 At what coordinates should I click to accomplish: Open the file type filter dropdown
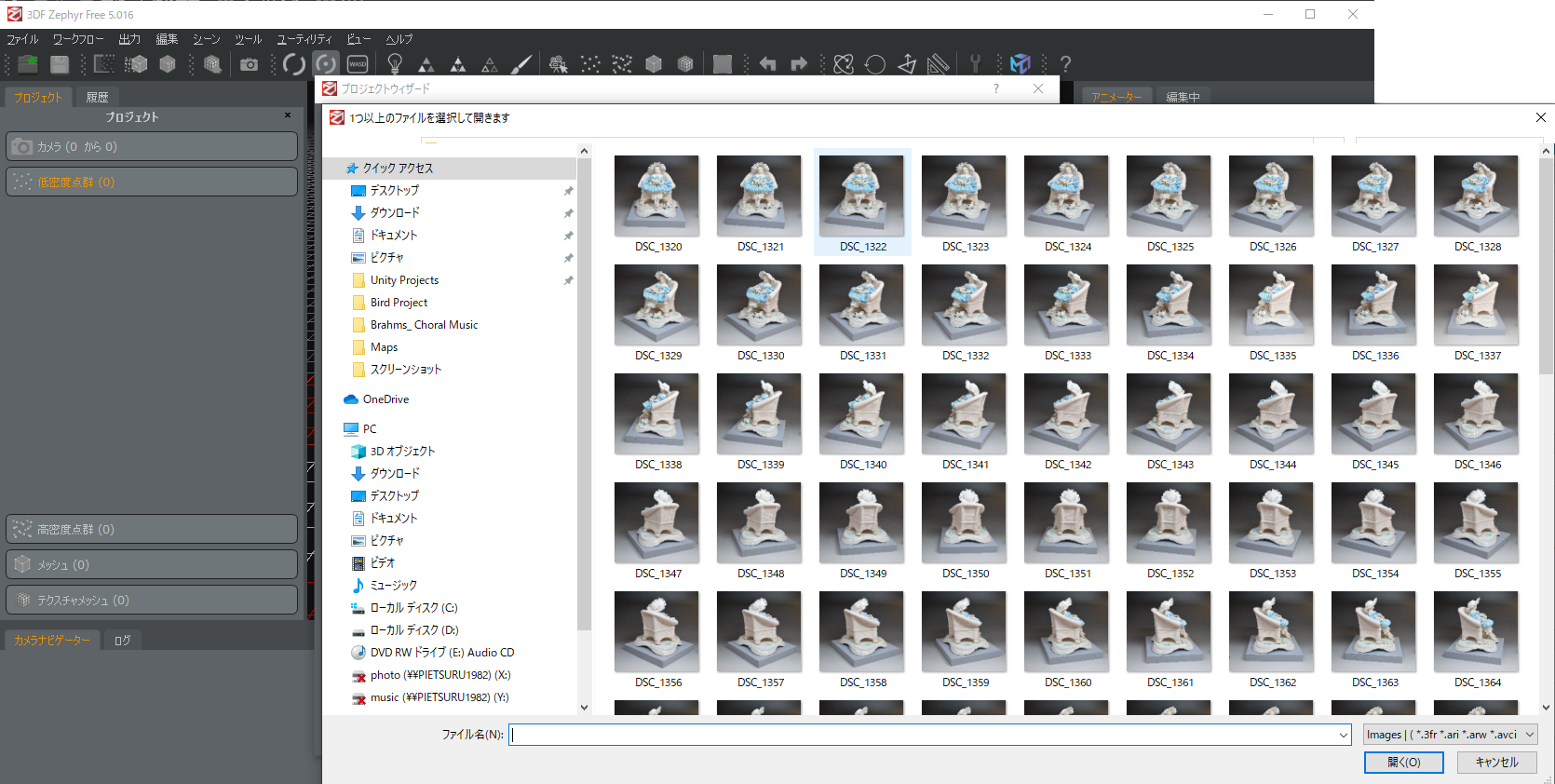click(x=1450, y=735)
